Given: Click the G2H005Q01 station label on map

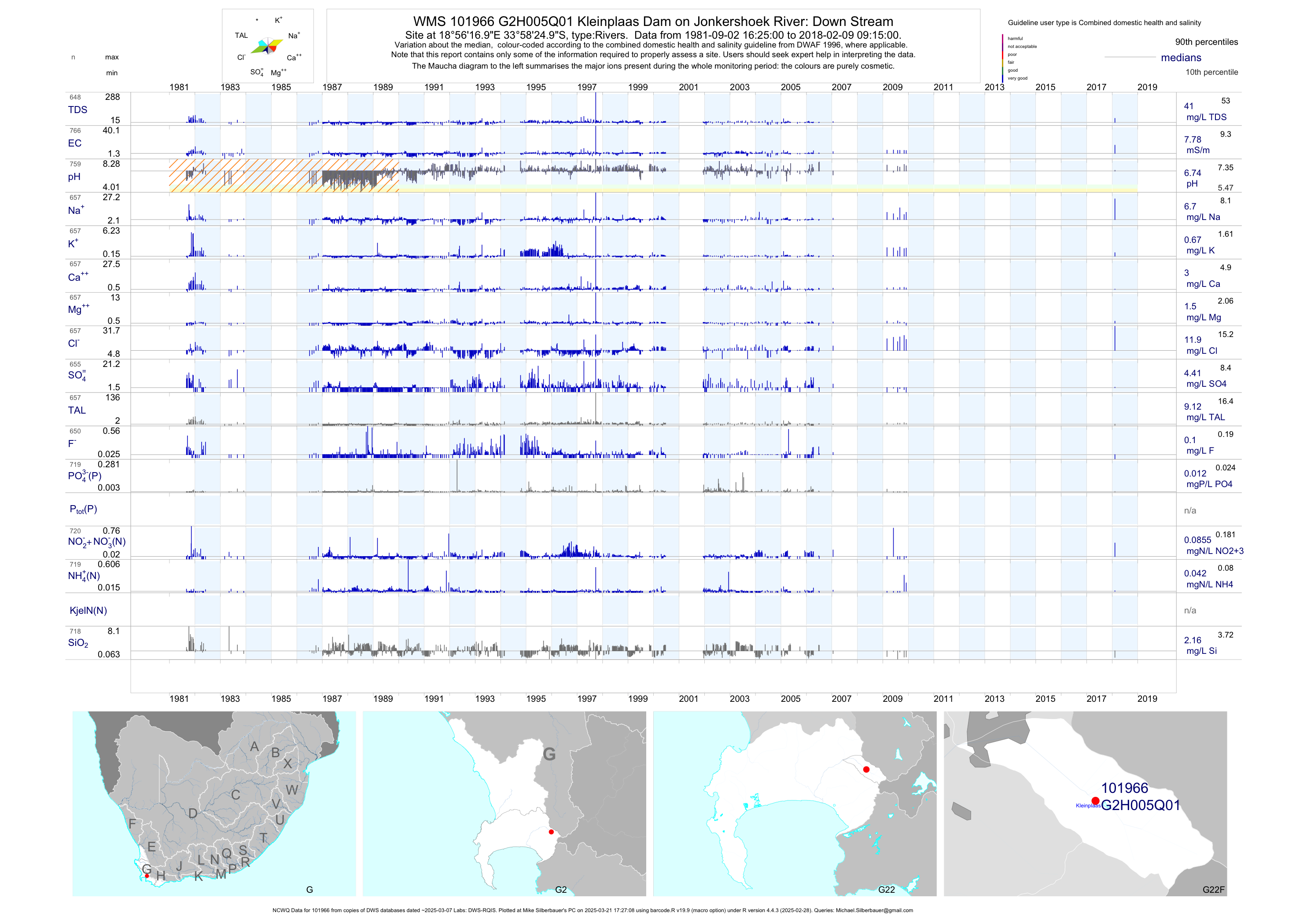Looking at the screenshot, I should [1140, 805].
